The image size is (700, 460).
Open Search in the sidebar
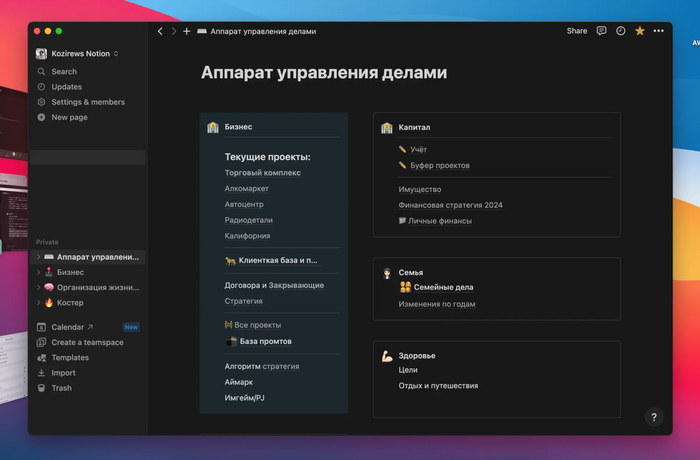pyautogui.click(x=64, y=72)
